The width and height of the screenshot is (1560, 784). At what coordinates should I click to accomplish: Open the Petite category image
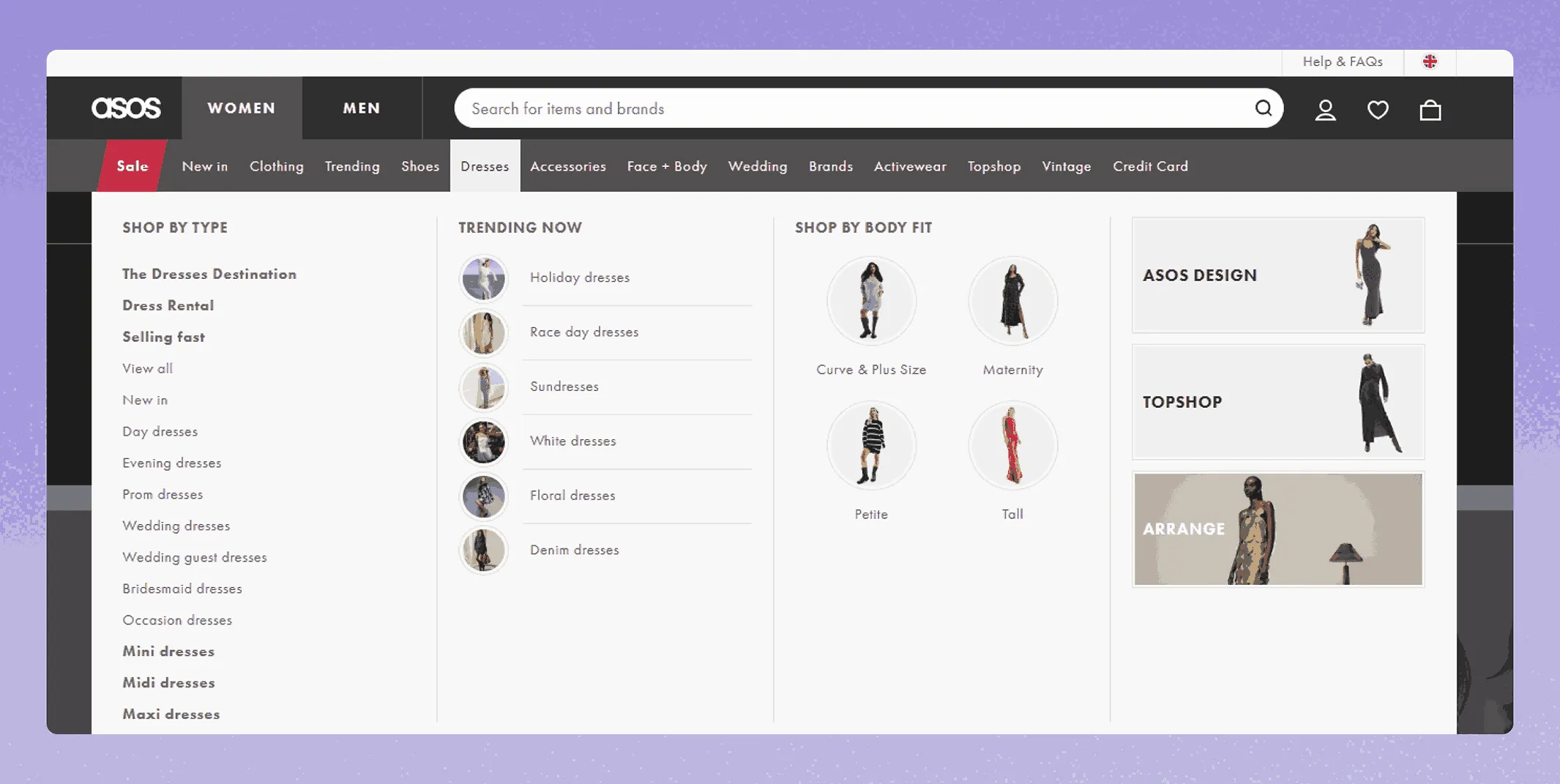click(x=871, y=445)
